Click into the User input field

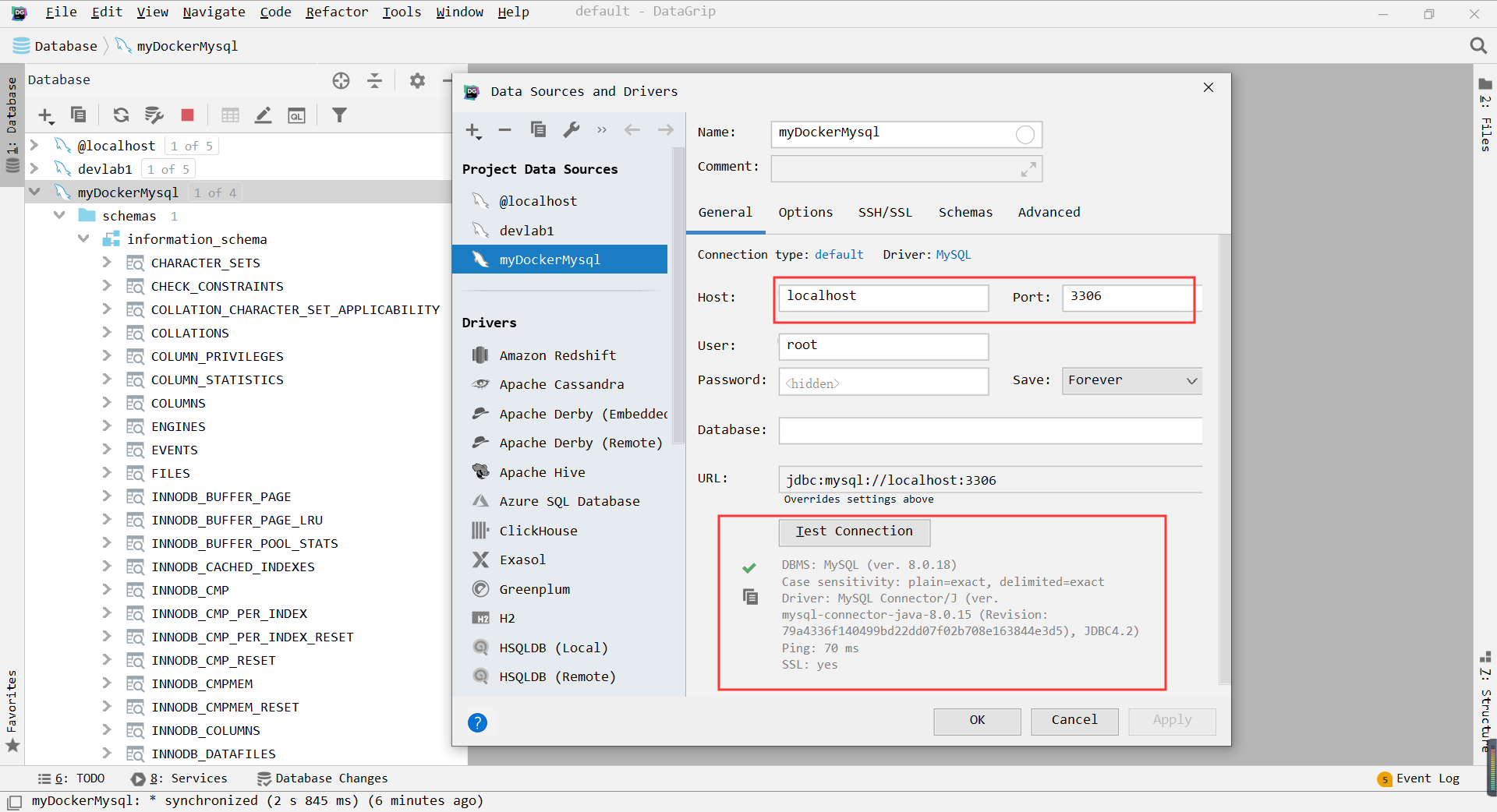(x=883, y=347)
